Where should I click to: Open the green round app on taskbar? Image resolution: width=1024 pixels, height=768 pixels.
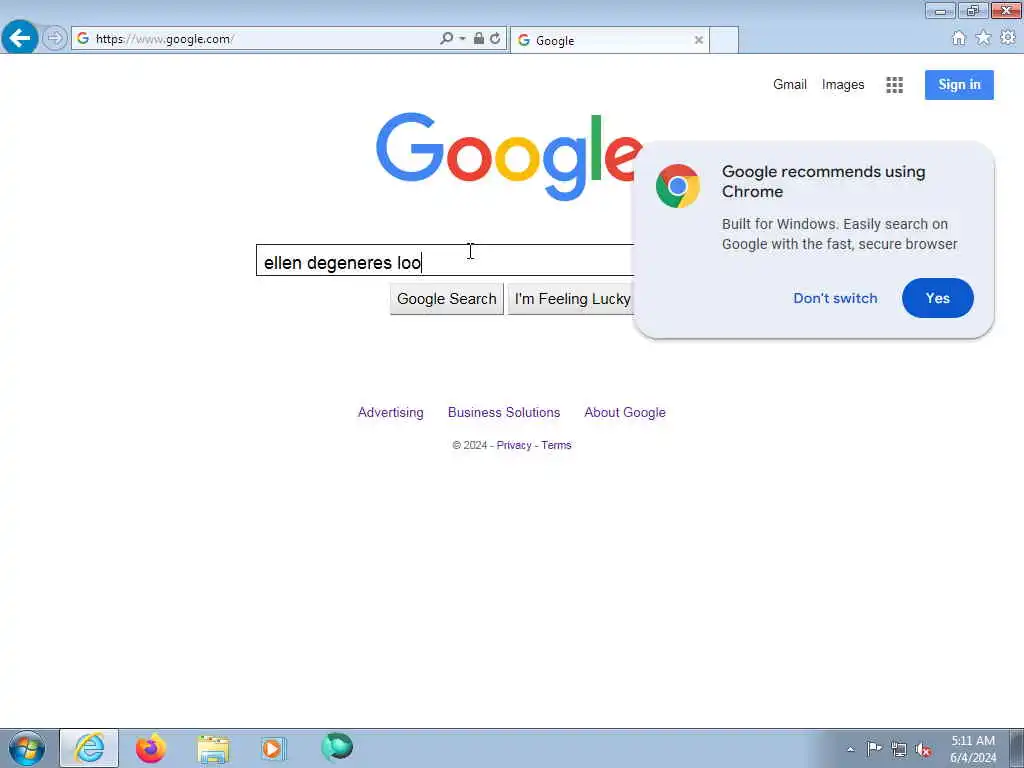337,747
